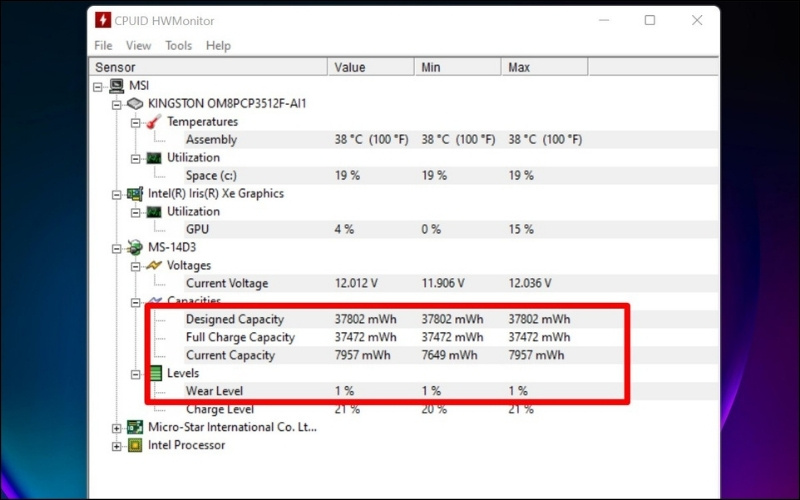The width and height of the screenshot is (800, 500).
Task: Click the KINGSTON drive icon
Action: click(x=135, y=104)
